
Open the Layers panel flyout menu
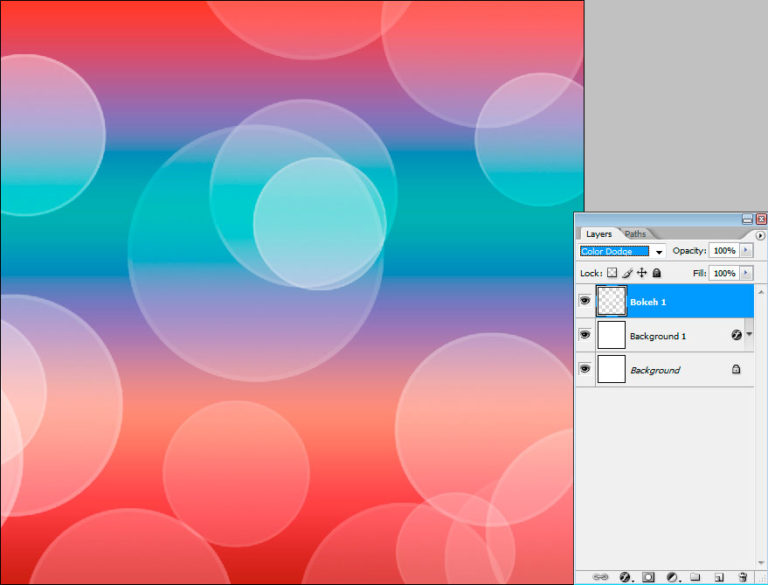[x=761, y=235]
